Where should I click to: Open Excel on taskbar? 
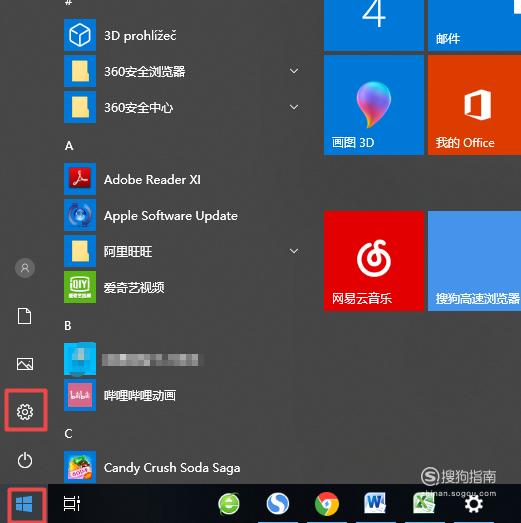424,504
